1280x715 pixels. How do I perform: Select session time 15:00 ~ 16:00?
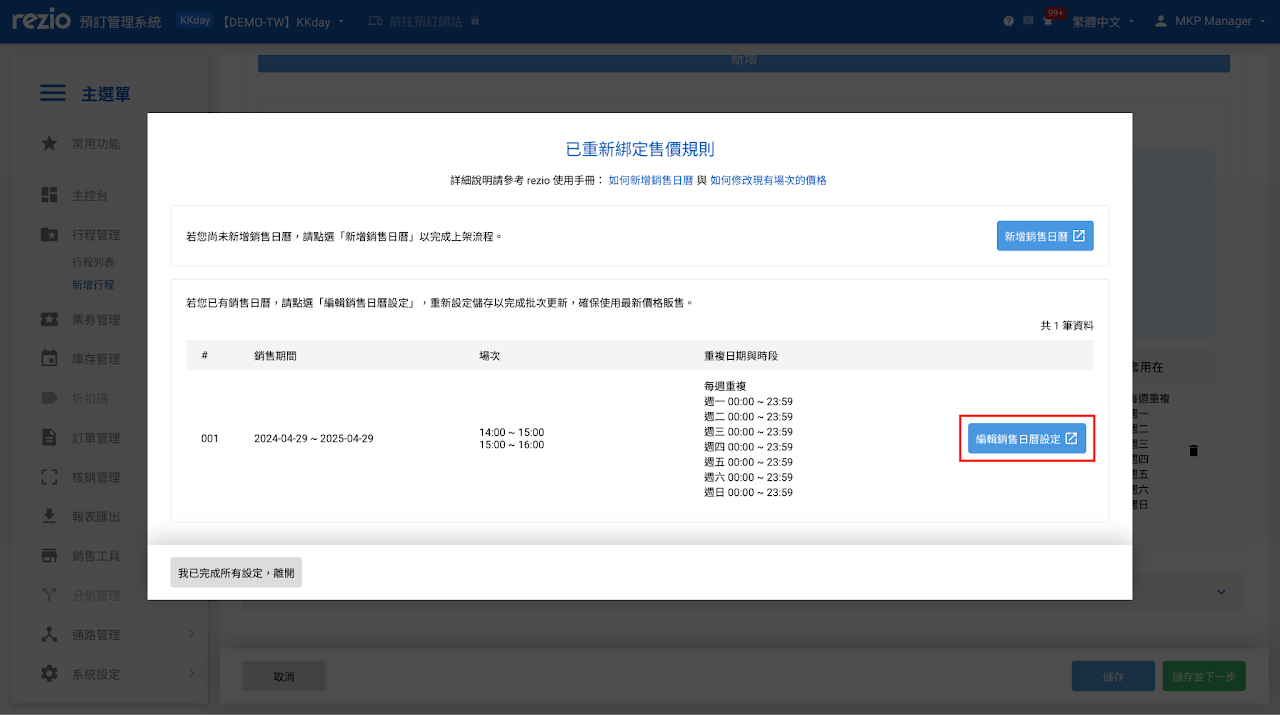click(512, 445)
